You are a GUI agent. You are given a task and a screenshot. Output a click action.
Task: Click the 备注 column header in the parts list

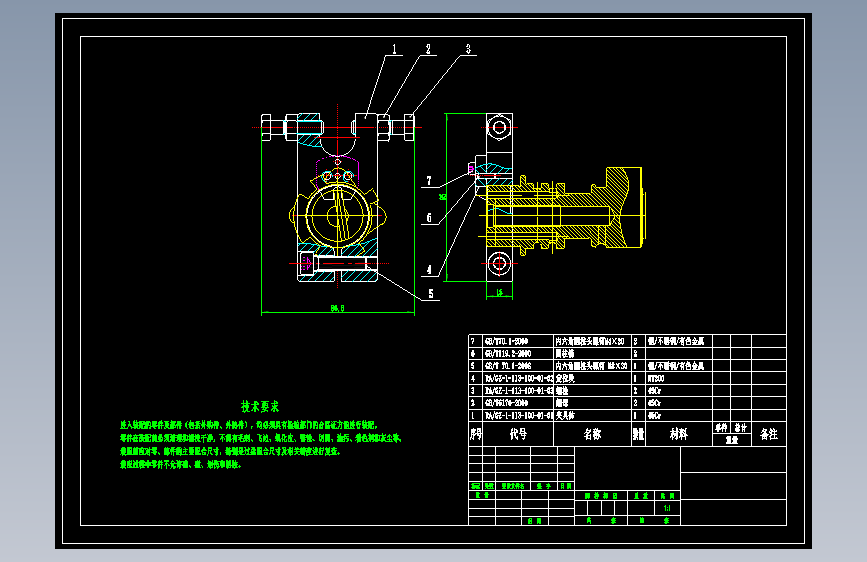click(769, 434)
